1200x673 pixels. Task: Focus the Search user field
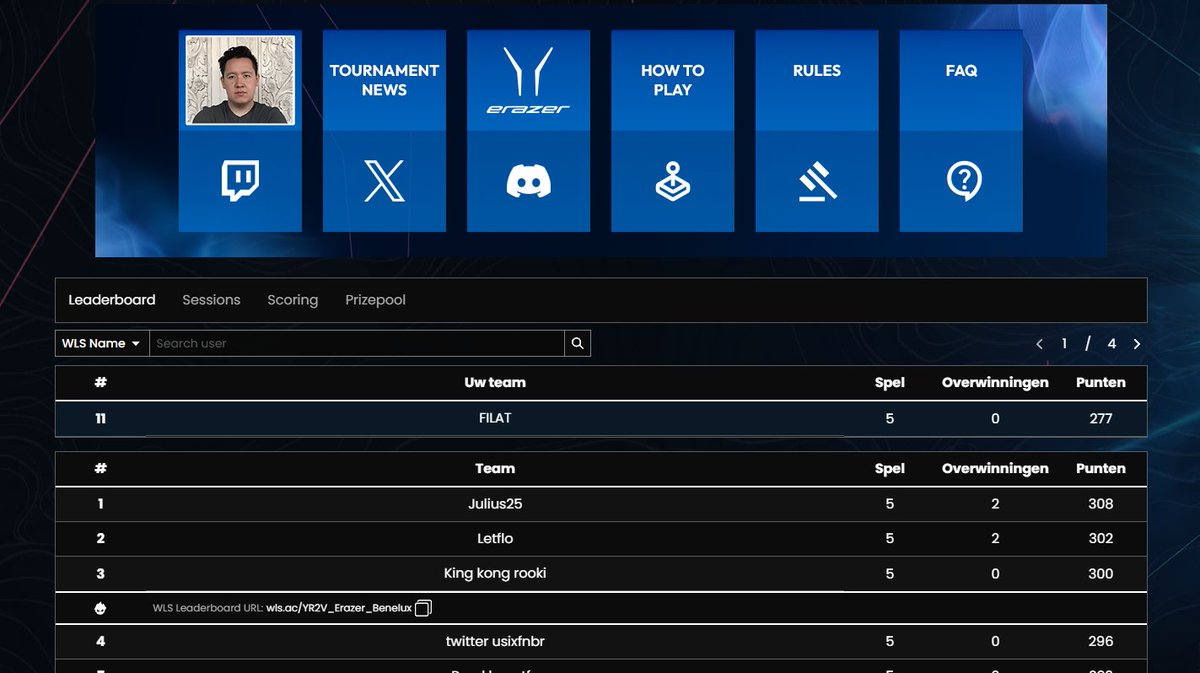pyautogui.click(x=357, y=343)
